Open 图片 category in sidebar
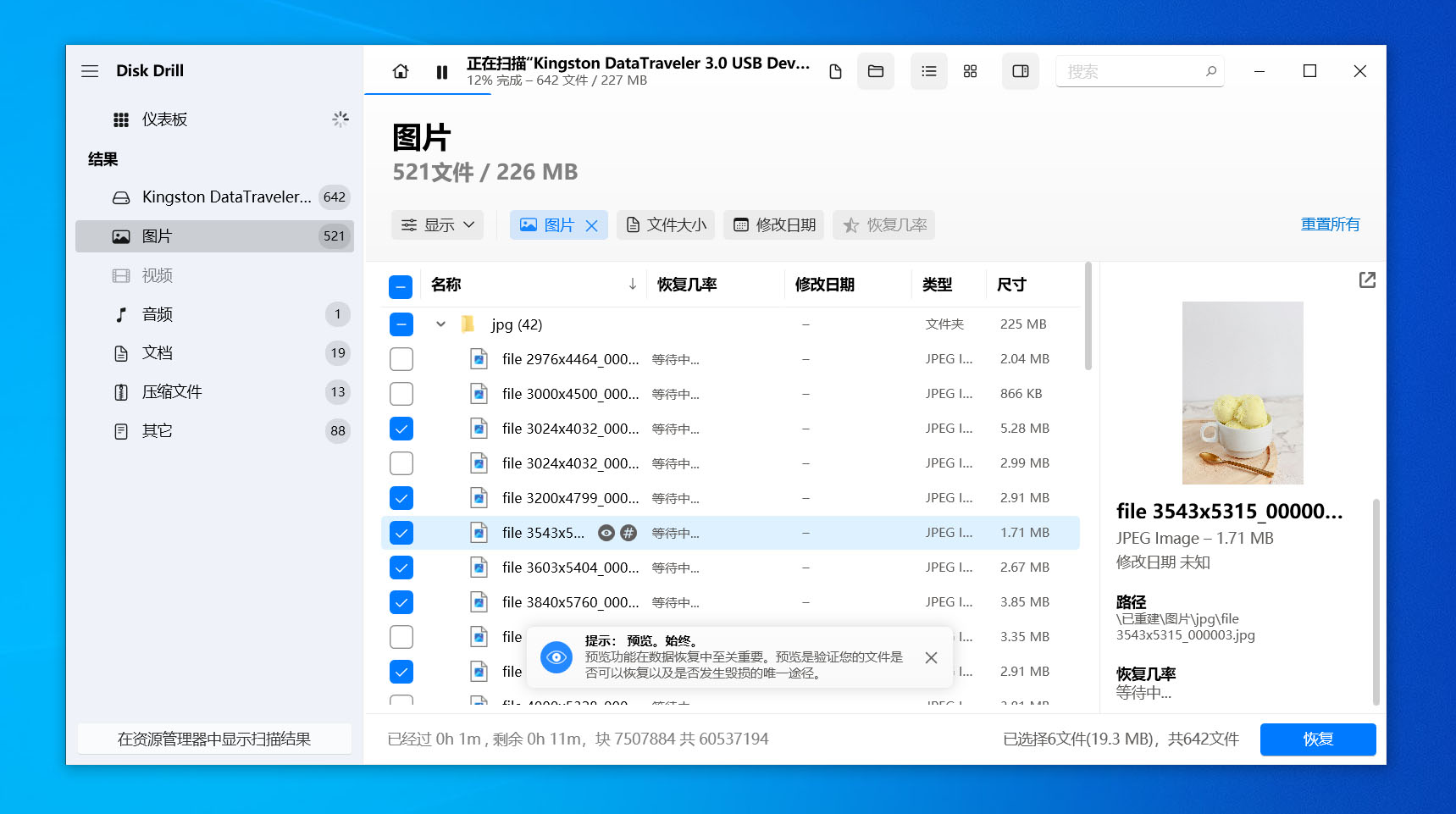 pyautogui.click(x=215, y=236)
